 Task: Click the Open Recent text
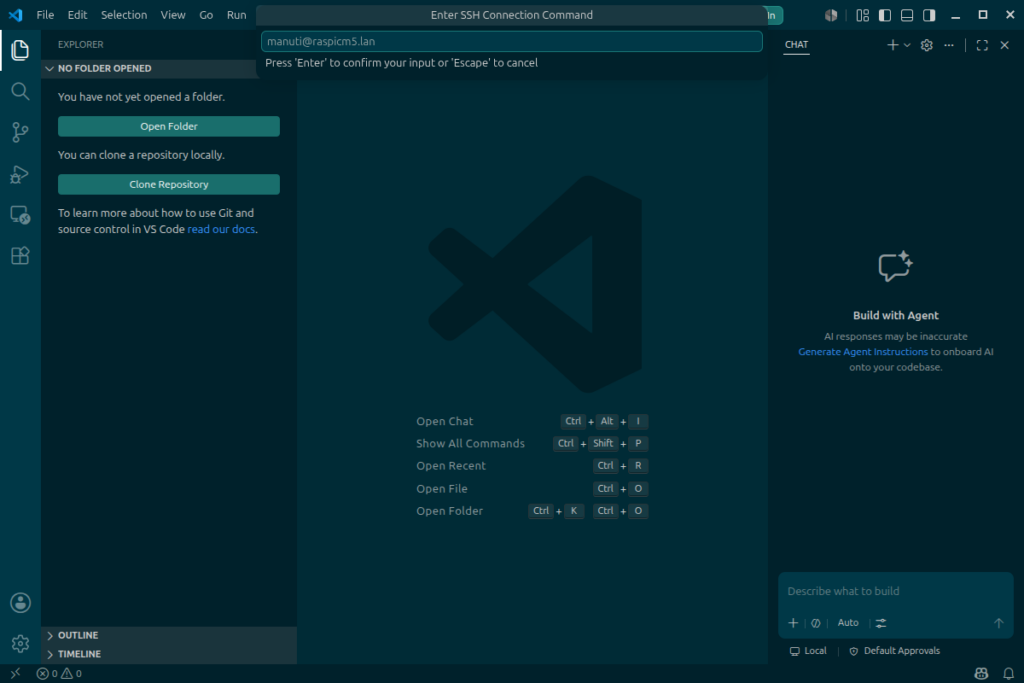pos(451,466)
